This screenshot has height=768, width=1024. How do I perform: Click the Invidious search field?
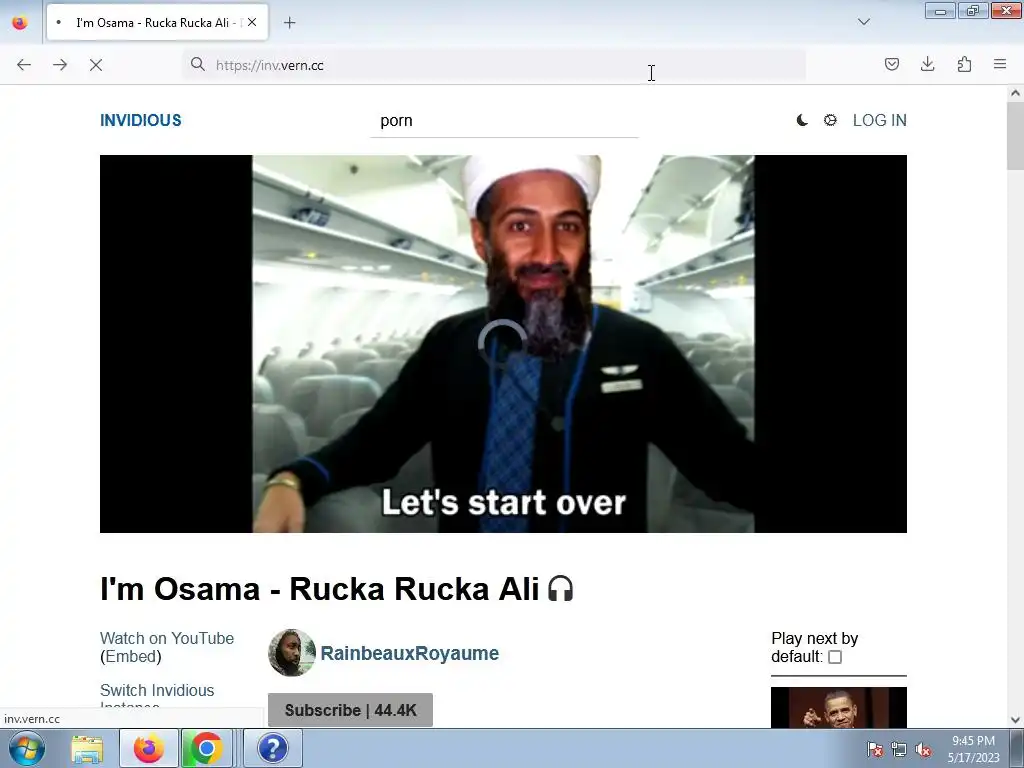[504, 121]
